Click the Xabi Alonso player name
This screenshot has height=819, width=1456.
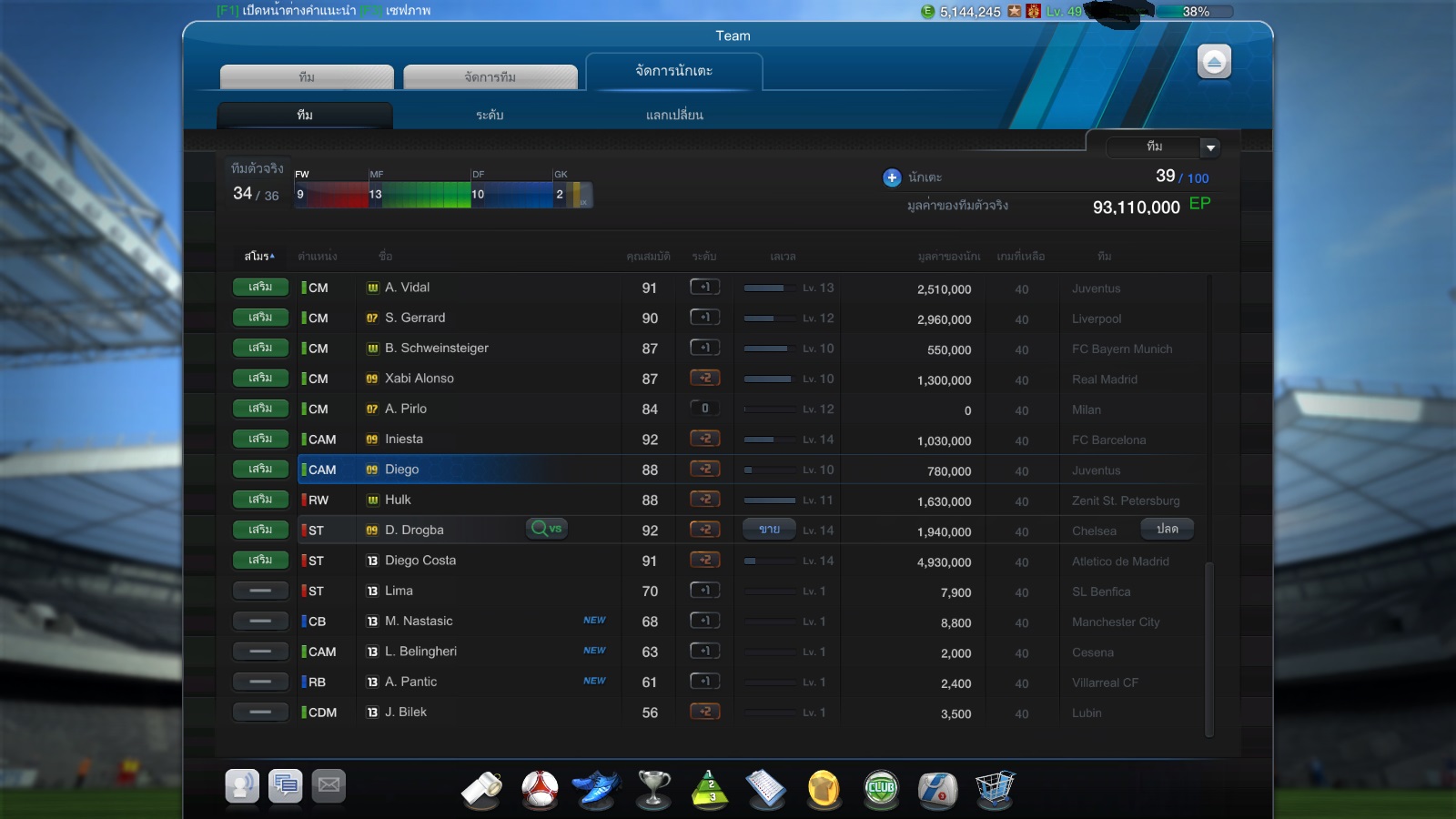point(420,379)
